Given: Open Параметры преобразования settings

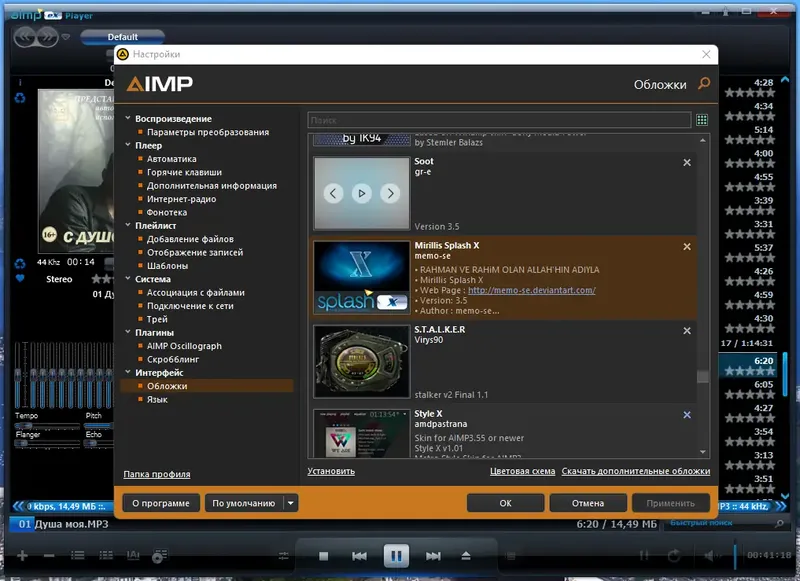Looking at the screenshot, I should [x=208, y=132].
